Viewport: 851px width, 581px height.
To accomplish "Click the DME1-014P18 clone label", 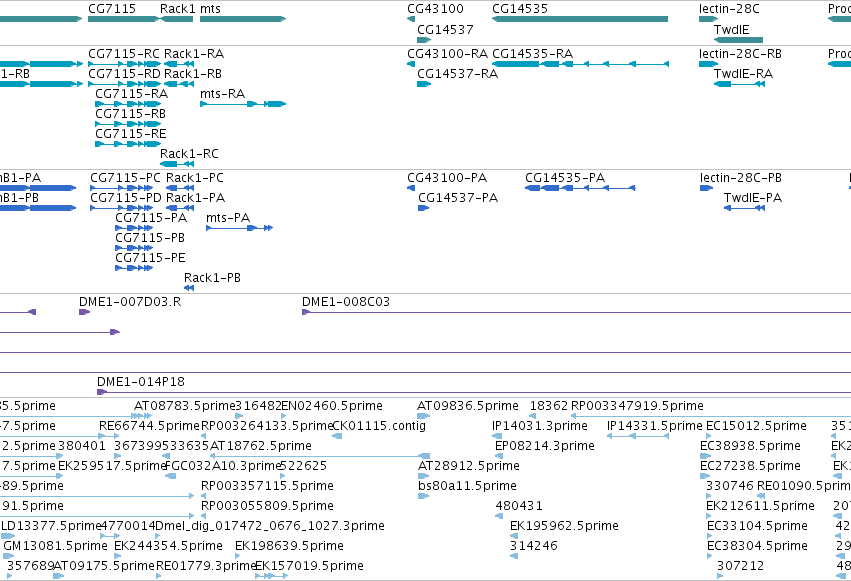I will coord(141,382).
